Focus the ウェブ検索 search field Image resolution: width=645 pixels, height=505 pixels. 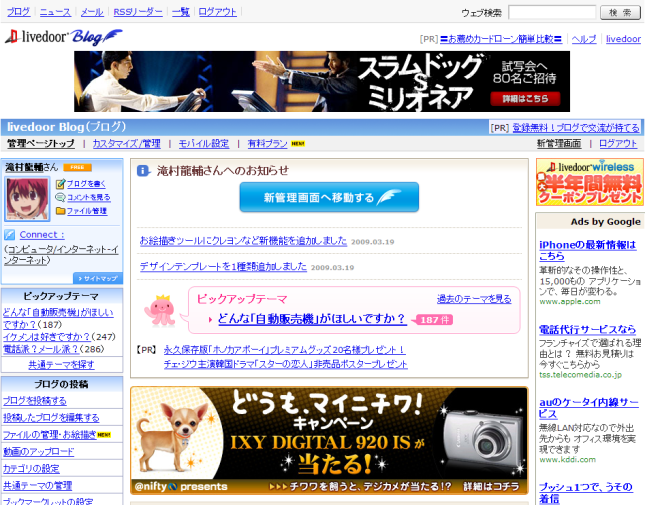[552, 12]
